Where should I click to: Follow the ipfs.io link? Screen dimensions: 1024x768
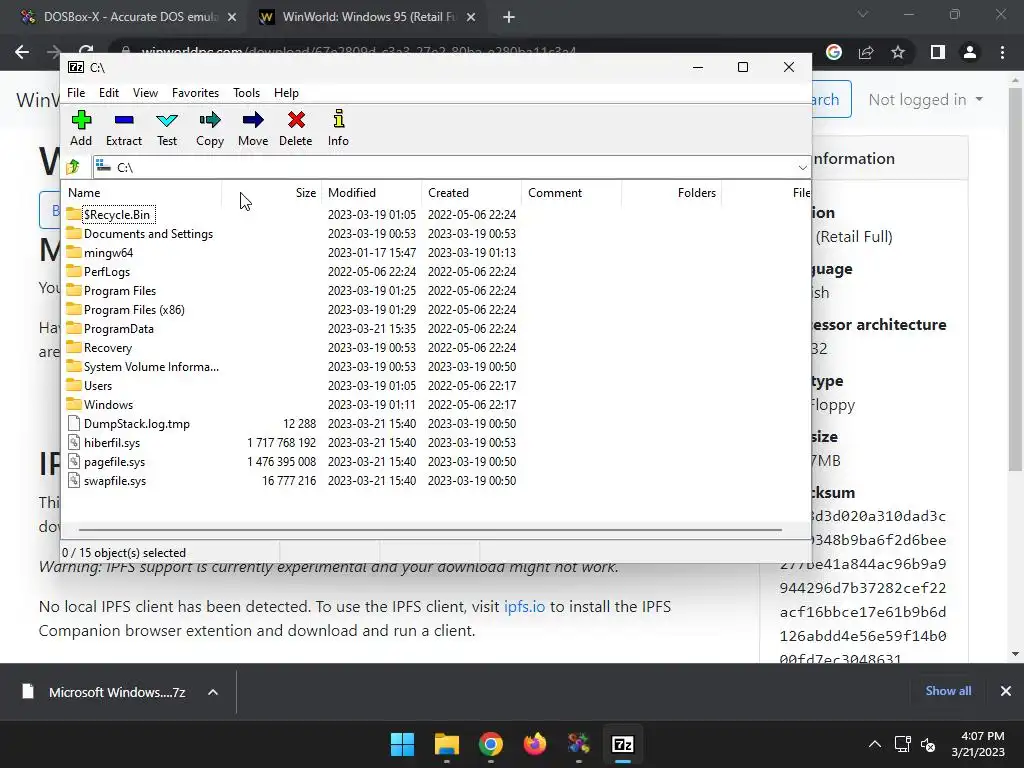(x=524, y=607)
